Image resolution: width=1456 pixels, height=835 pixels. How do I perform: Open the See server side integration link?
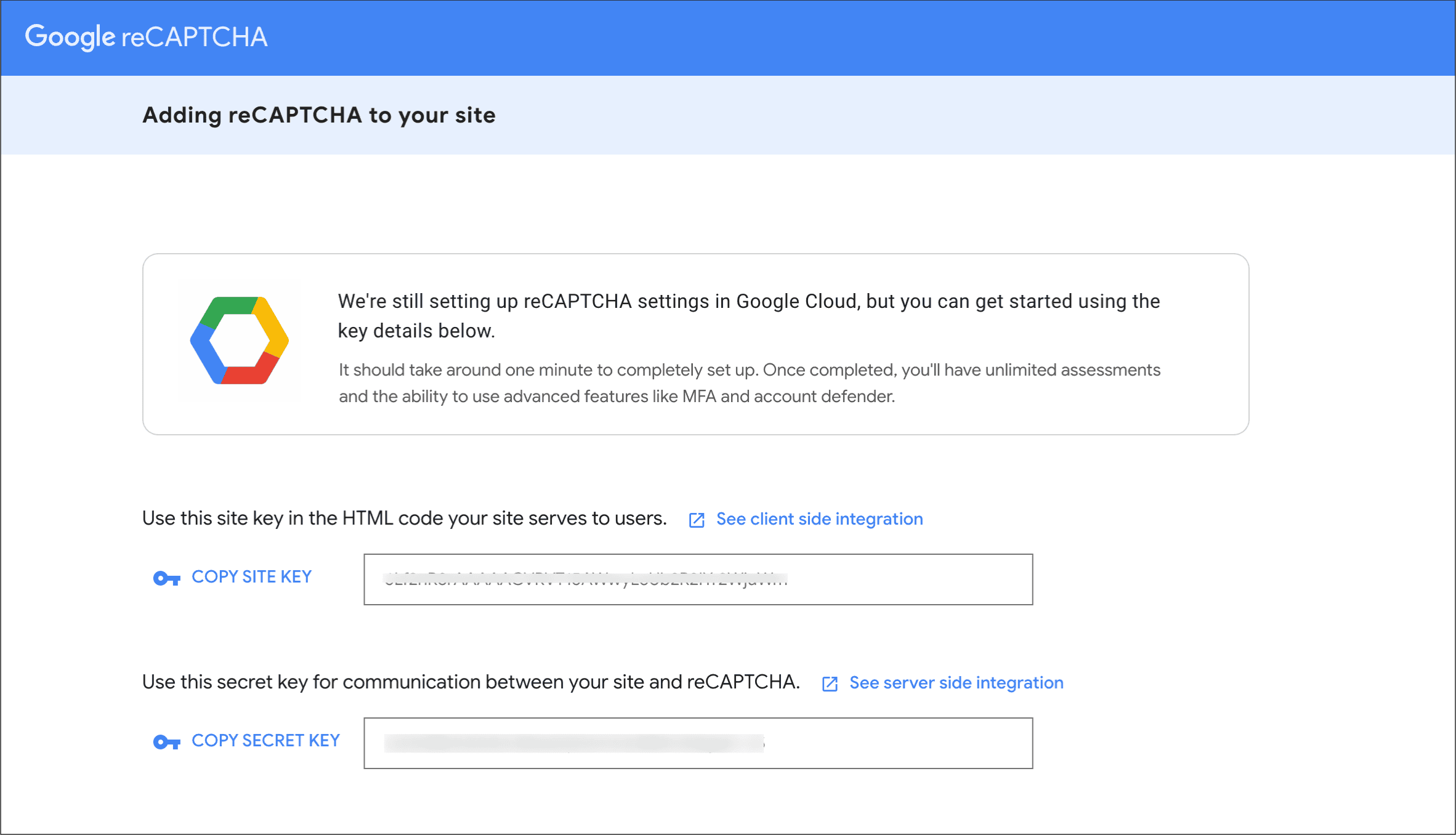[956, 683]
